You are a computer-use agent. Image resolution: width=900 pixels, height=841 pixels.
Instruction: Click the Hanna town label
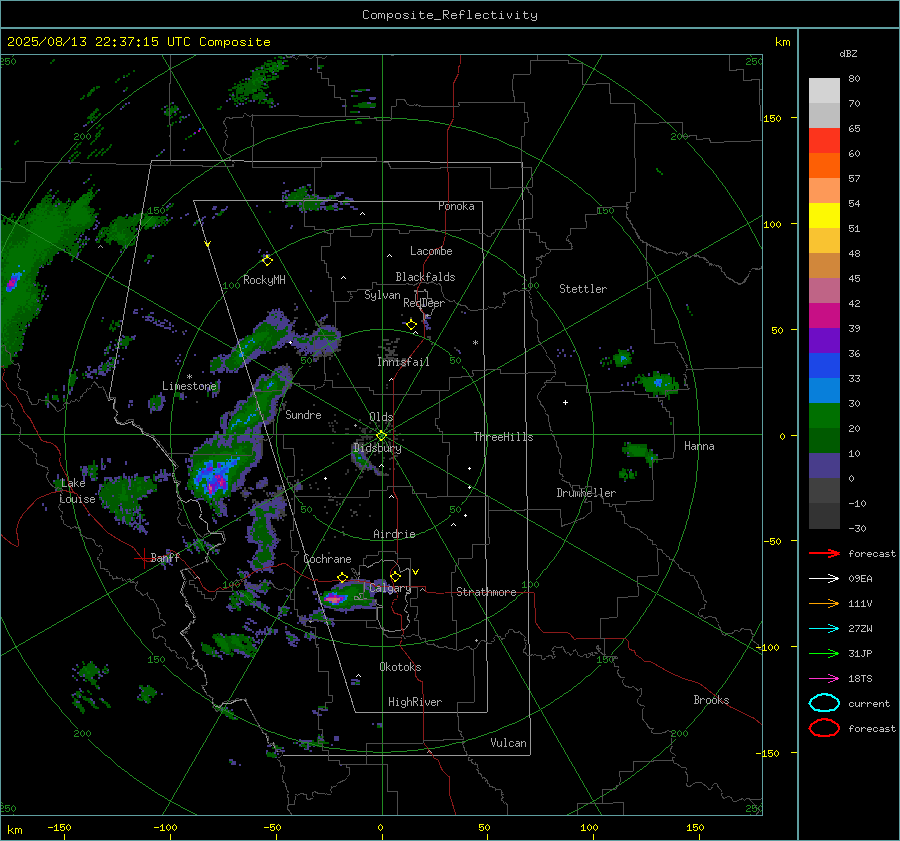click(699, 446)
